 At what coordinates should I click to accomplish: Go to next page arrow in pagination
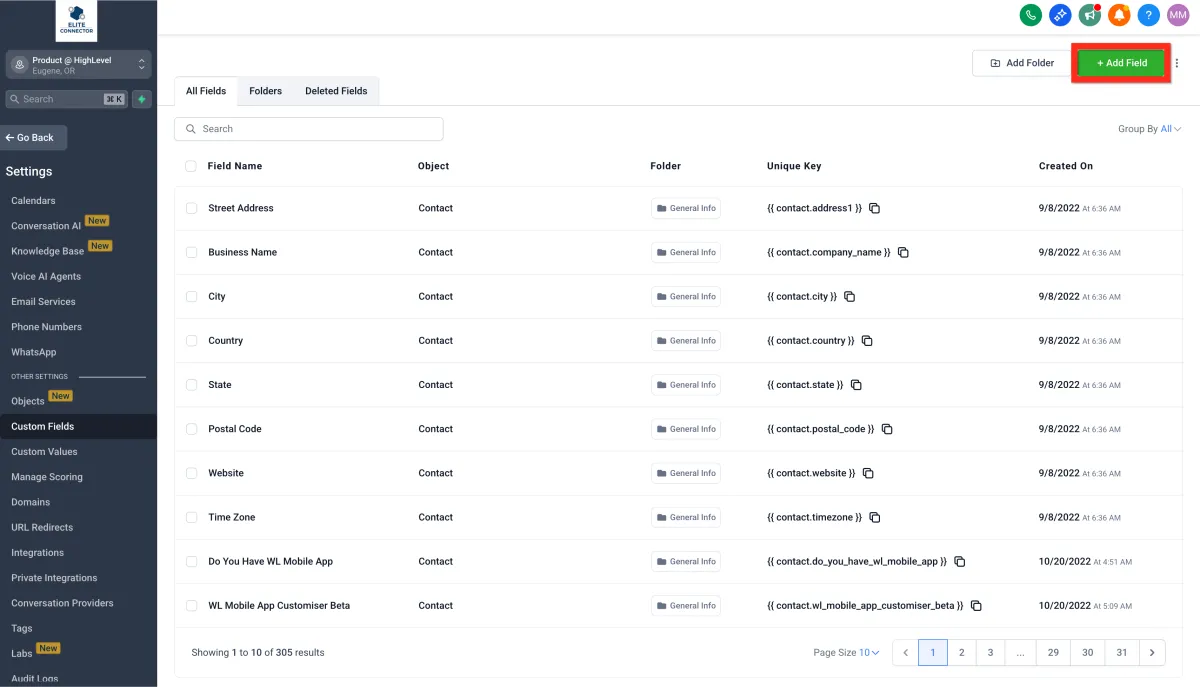1152,652
